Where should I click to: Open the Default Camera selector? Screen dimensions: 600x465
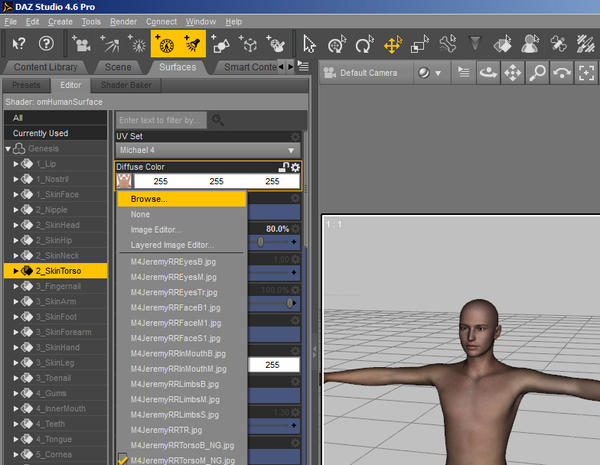[x=369, y=73]
